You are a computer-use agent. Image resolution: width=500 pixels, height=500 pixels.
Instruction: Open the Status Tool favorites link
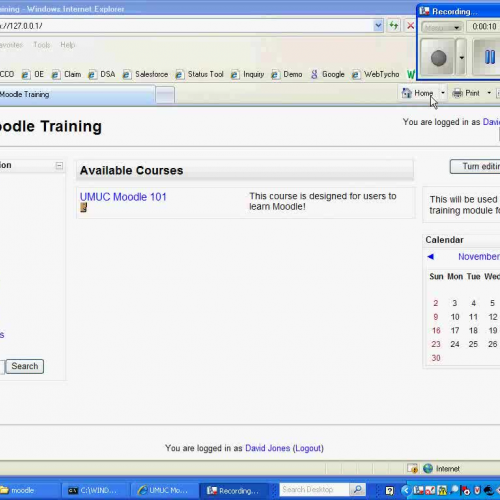pyautogui.click(x=199, y=74)
